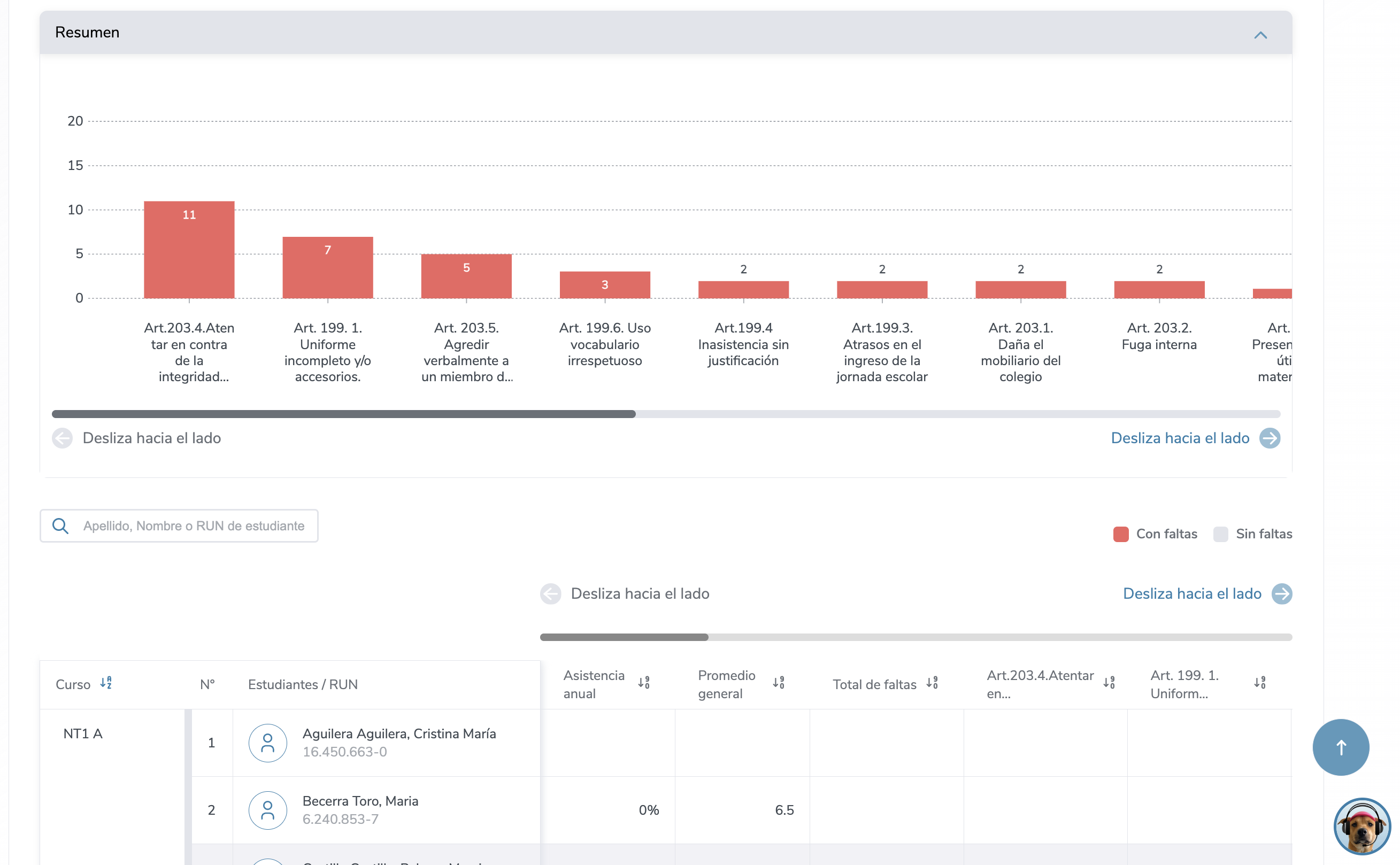Click table's left arrow scroll icon
This screenshot has width=1400, height=865.
[550, 594]
